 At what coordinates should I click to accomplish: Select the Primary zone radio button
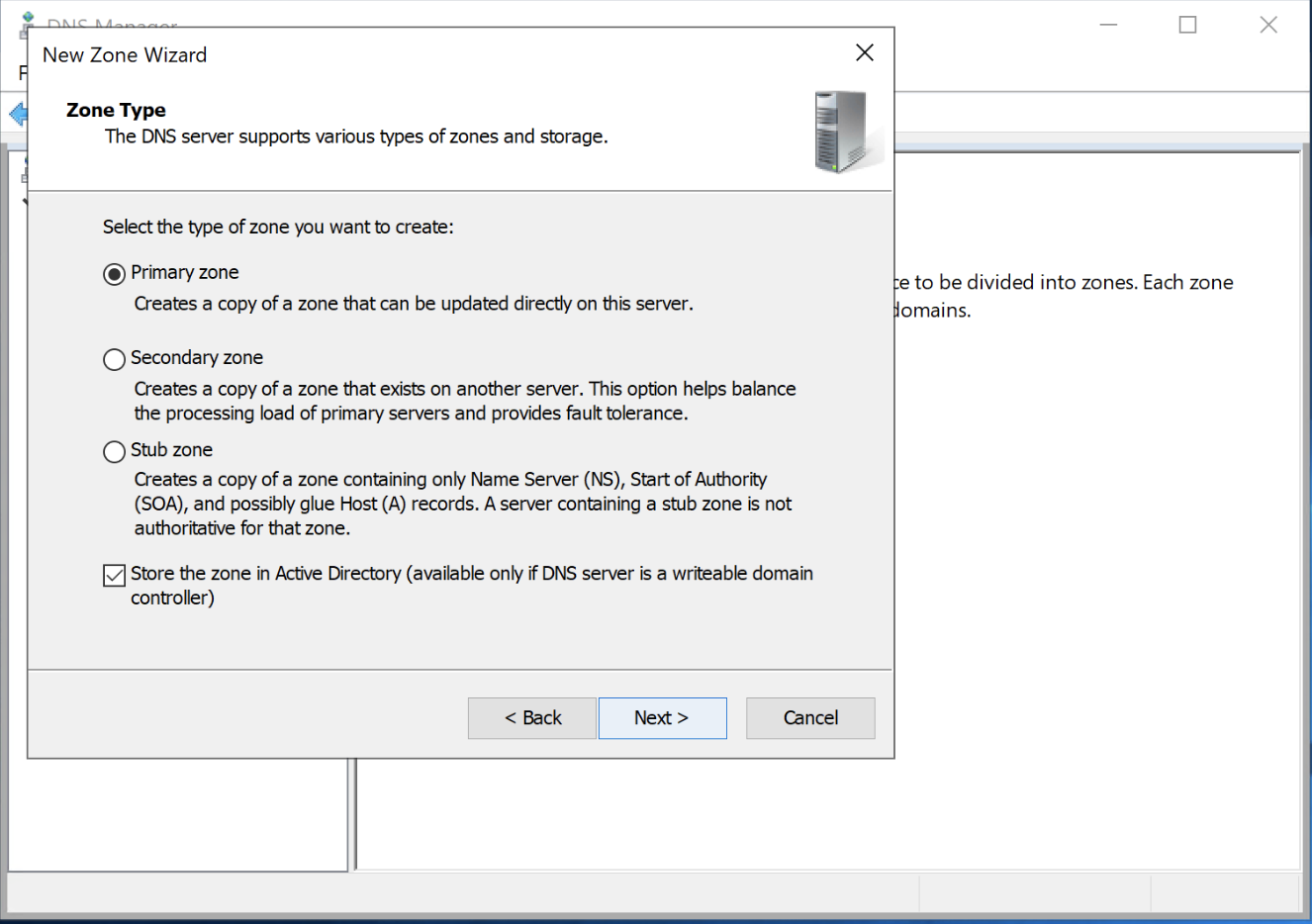click(x=115, y=274)
